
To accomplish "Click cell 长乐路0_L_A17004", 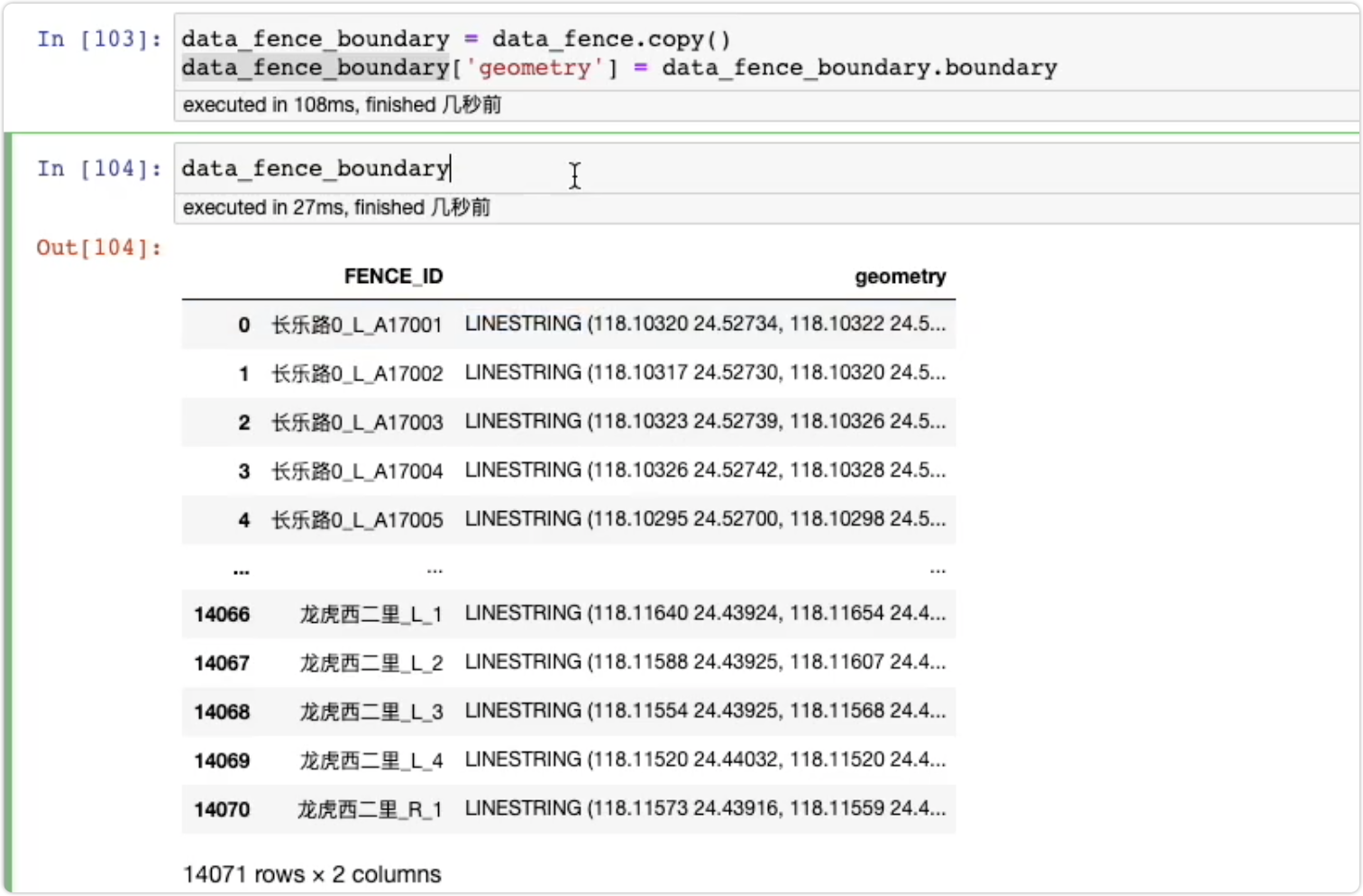I will coord(357,471).
